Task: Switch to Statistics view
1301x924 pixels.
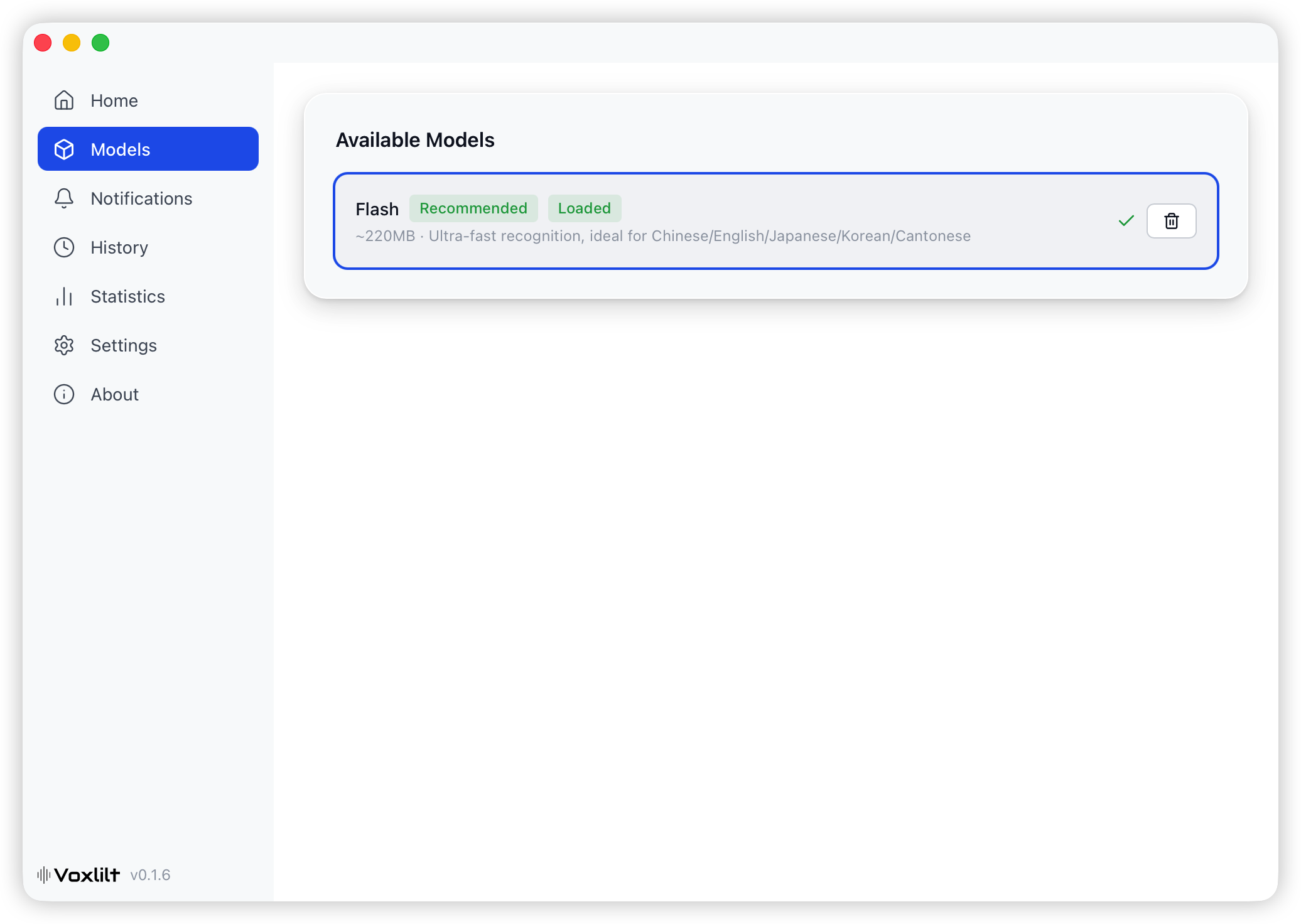Action: [127, 296]
